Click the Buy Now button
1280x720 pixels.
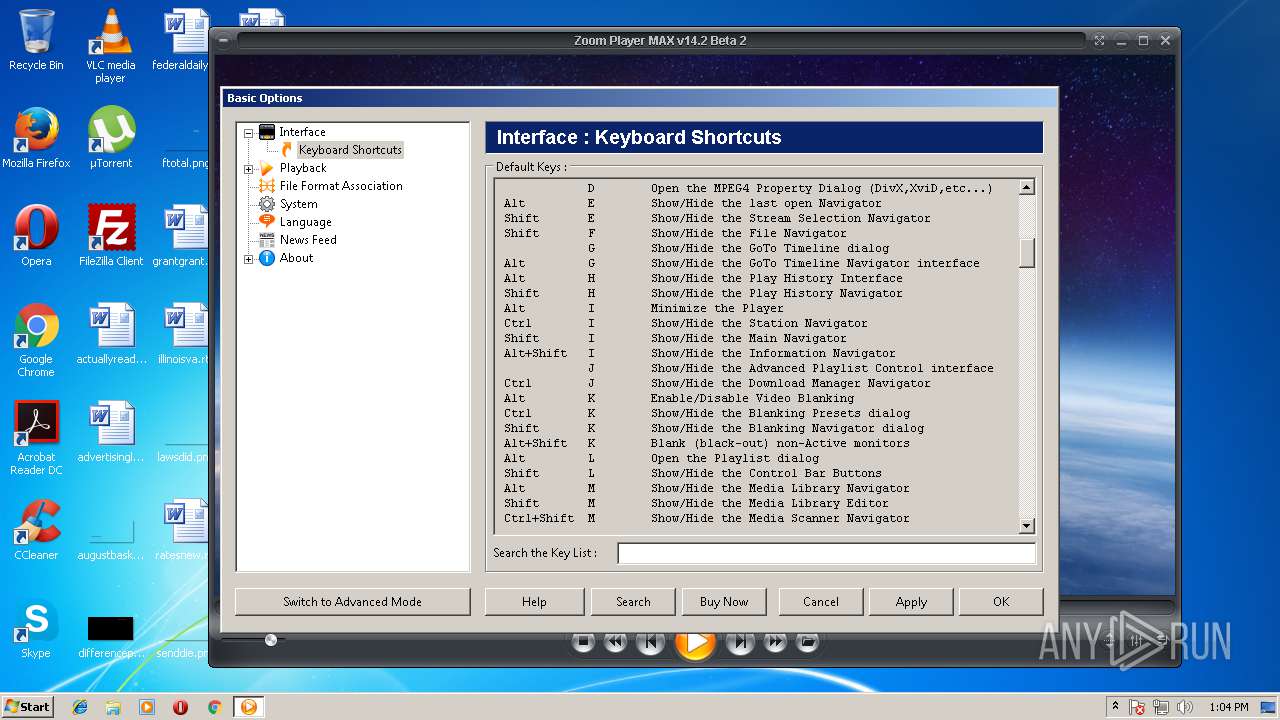tap(724, 601)
